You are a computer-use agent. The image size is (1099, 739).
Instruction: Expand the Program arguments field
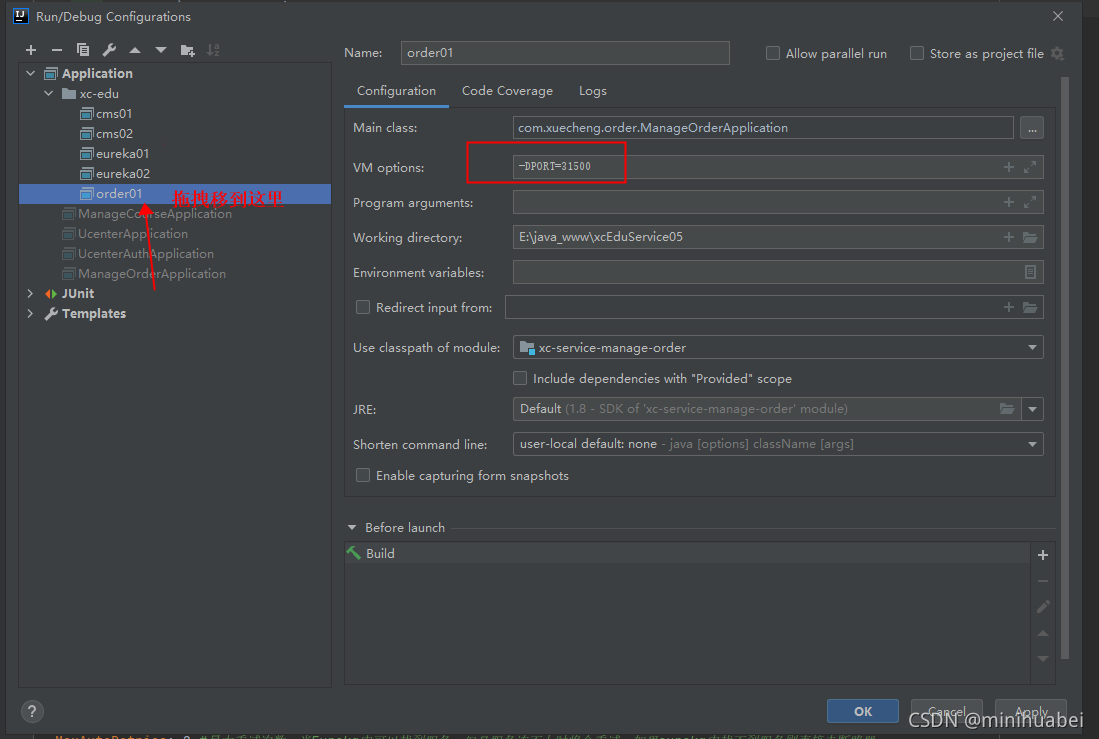click(1030, 202)
